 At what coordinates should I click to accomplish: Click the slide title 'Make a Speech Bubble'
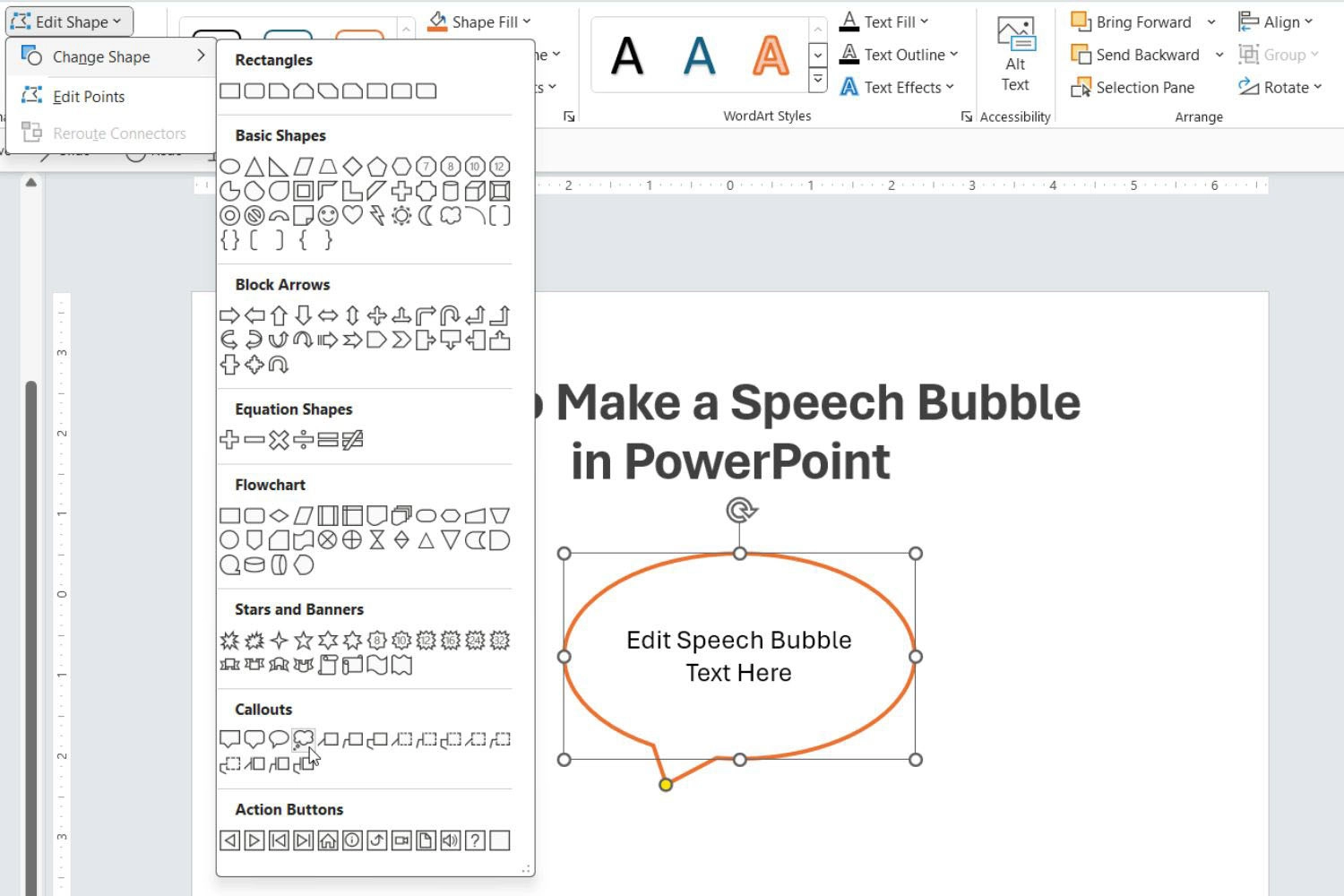pyautogui.click(x=818, y=402)
